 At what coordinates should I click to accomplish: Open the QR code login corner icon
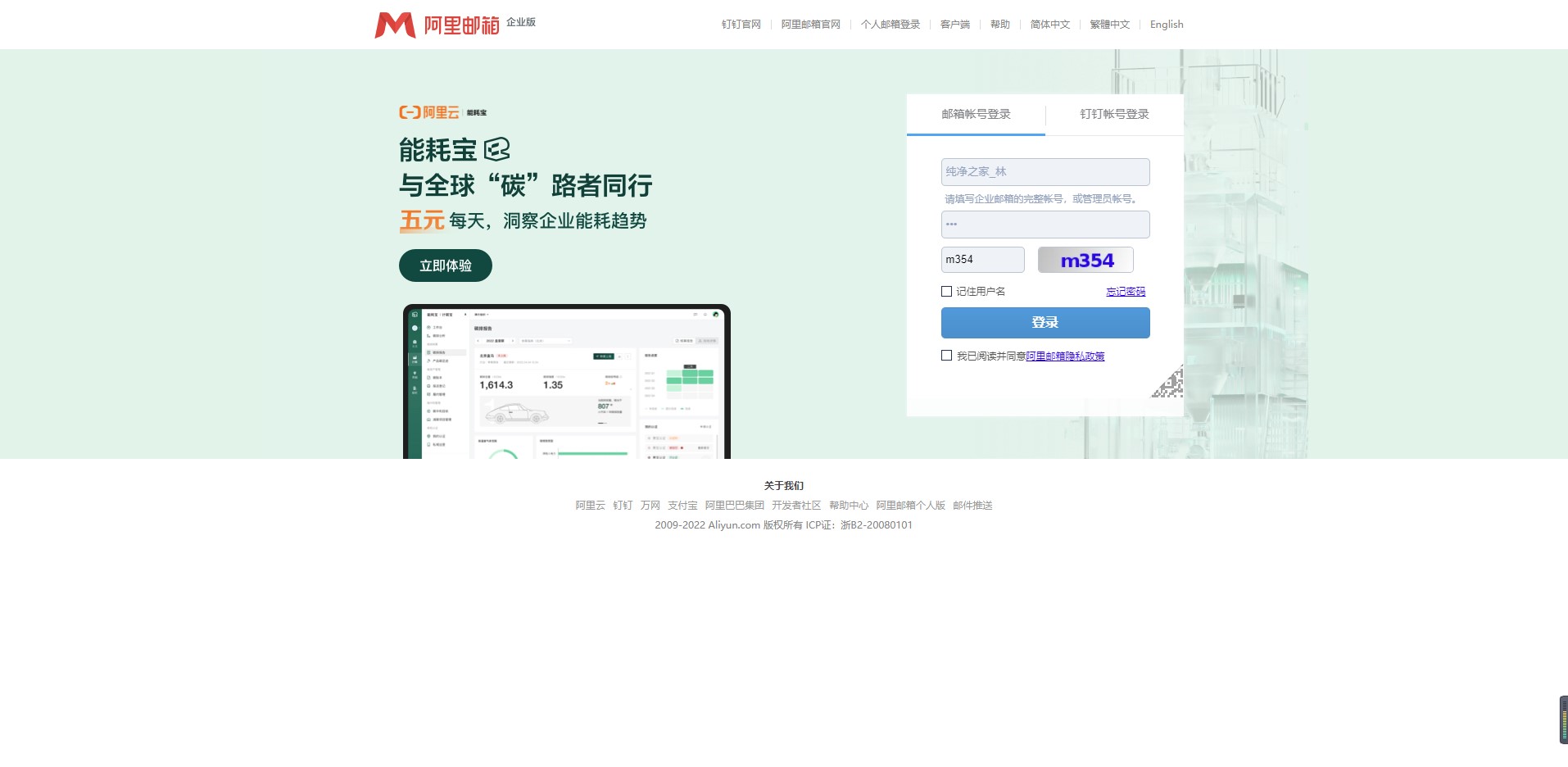tap(1167, 382)
